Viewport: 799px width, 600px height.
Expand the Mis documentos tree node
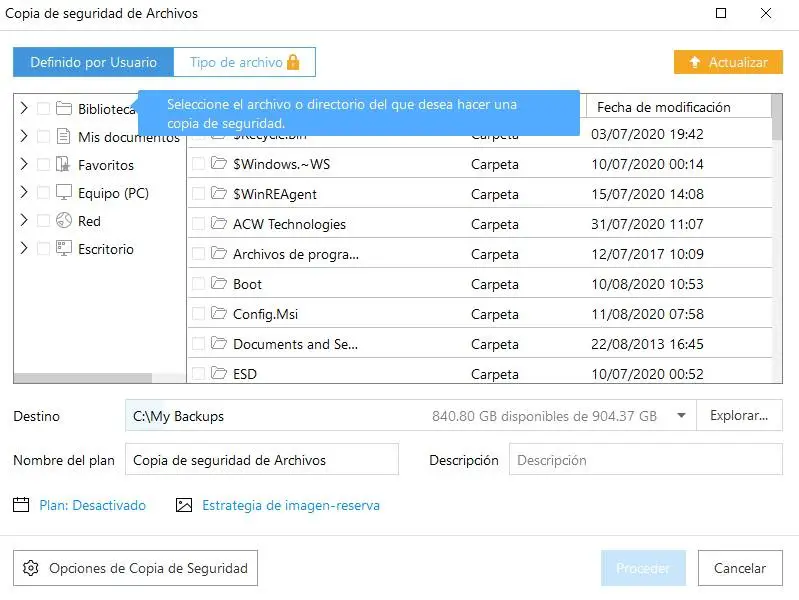pyautogui.click(x=24, y=137)
